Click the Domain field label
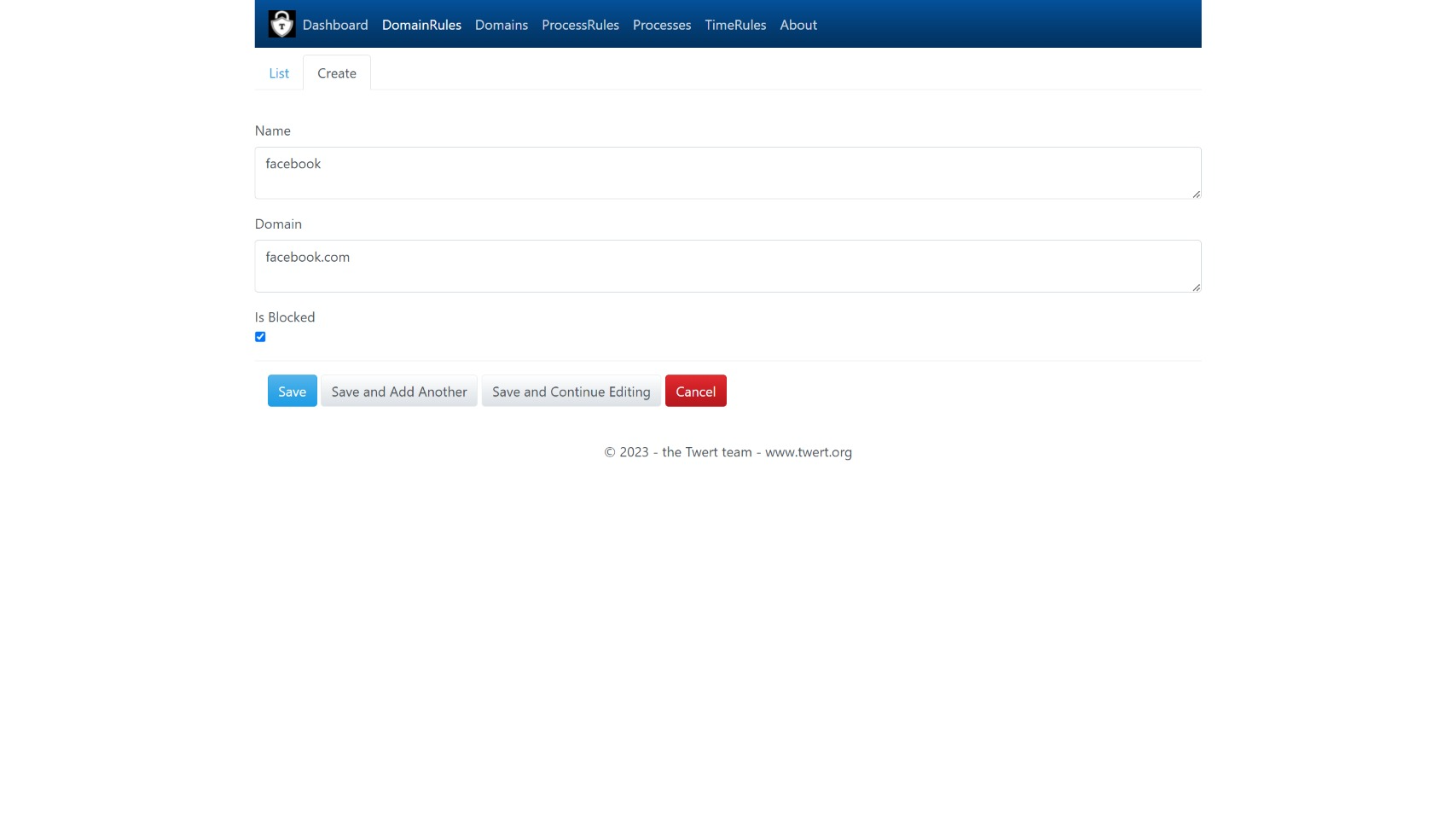The image size is (1456, 819). [x=278, y=224]
